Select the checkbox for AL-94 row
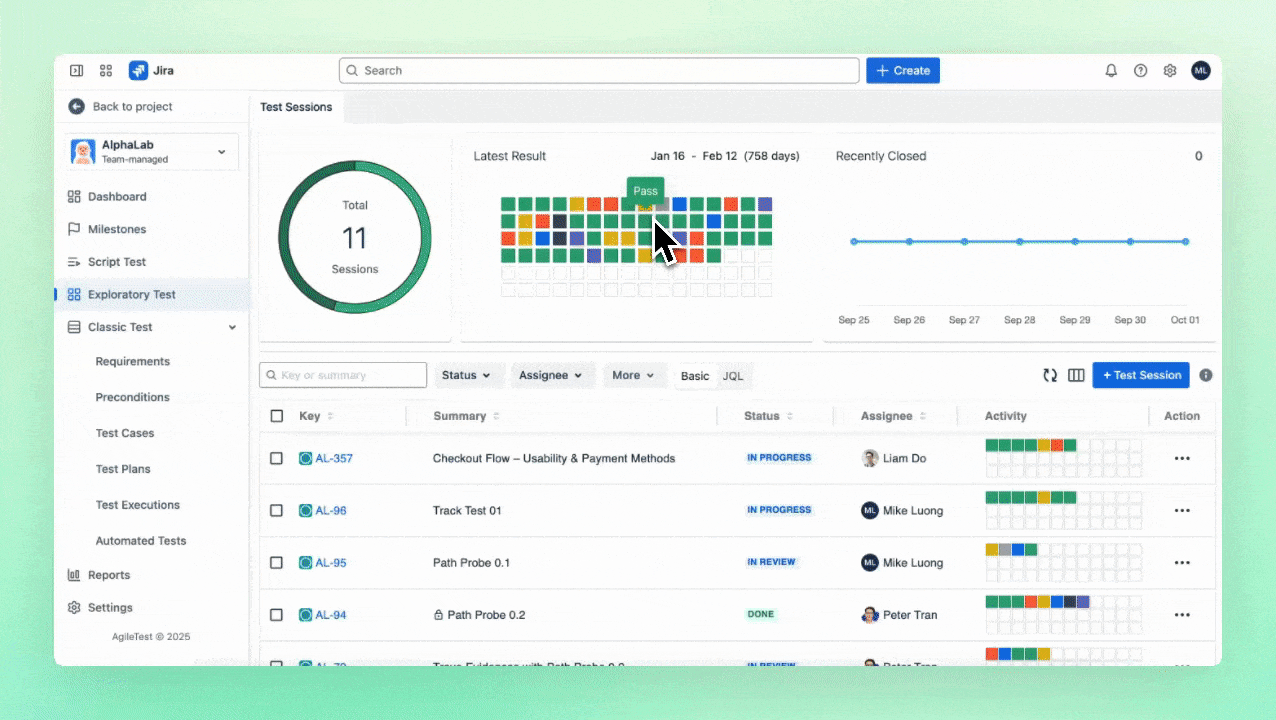This screenshot has height=720, width=1276. [277, 615]
